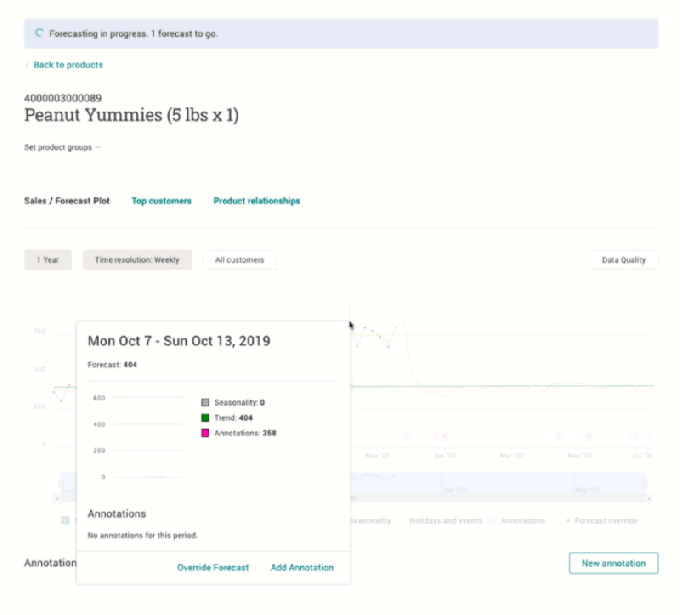Click Override Forecast in the popup
This screenshot has width=680, height=615.
pyautogui.click(x=214, y=568)
